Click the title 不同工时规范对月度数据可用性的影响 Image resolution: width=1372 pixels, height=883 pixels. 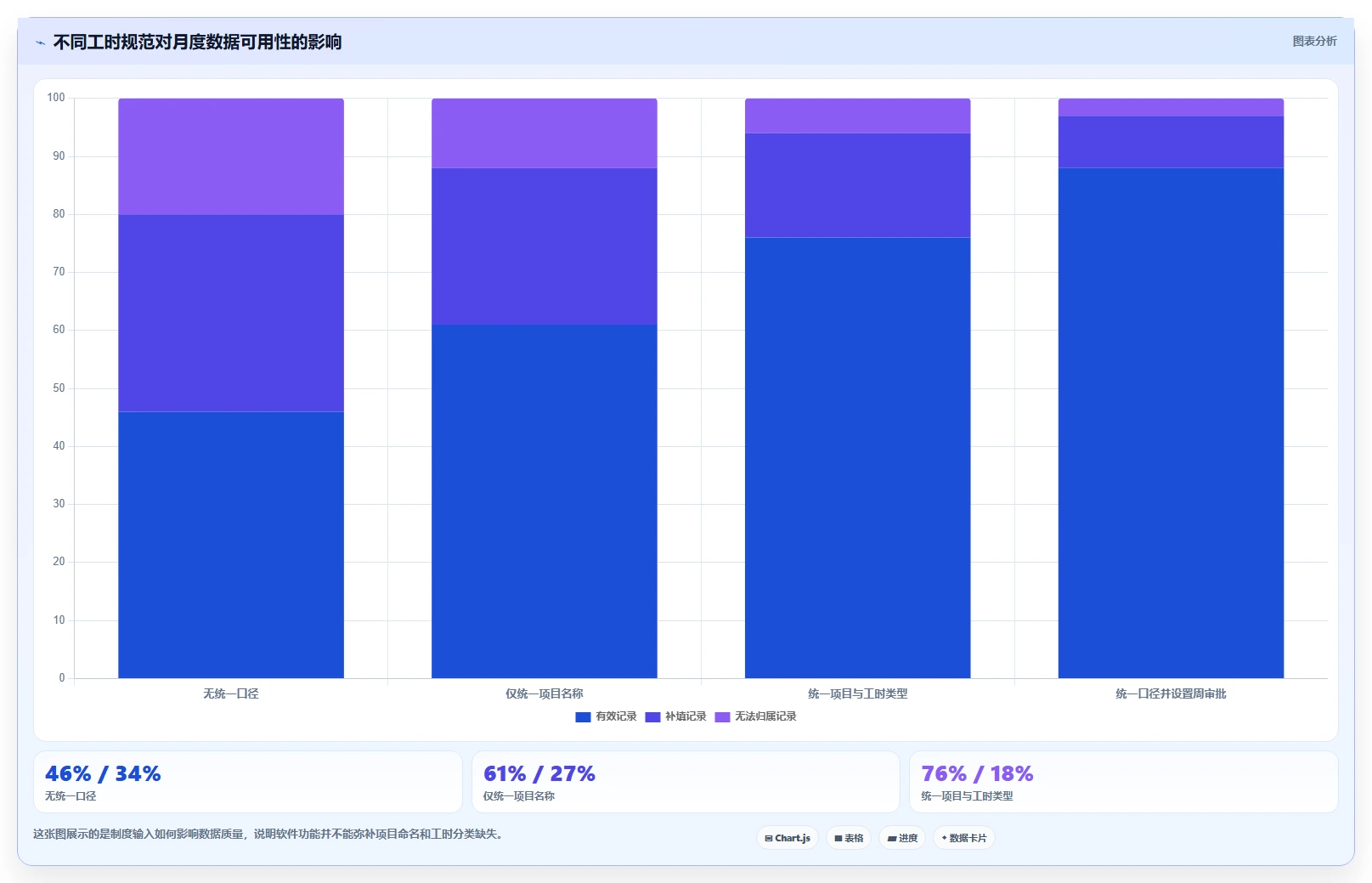(x=197, y=42)
